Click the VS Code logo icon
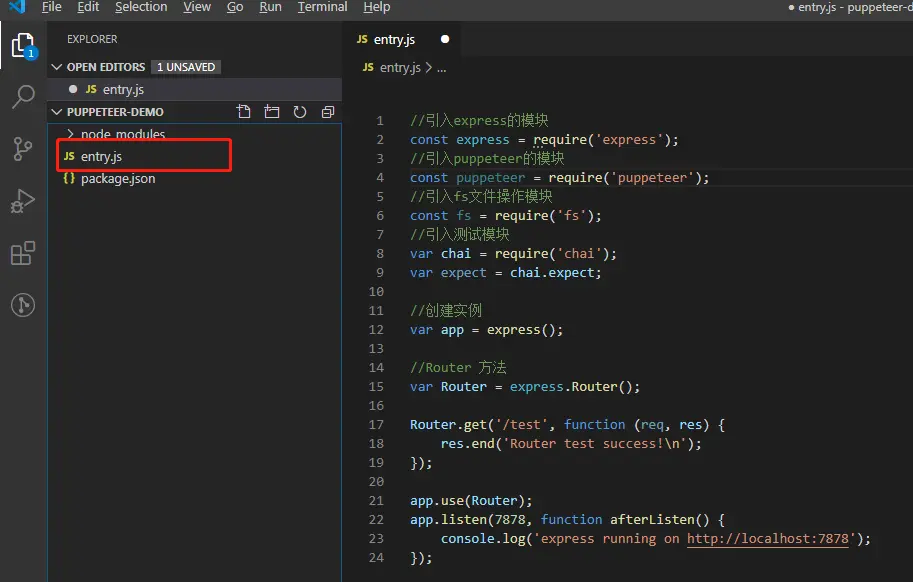The height and width of the screenshot is (582, 913). (17, 7)
